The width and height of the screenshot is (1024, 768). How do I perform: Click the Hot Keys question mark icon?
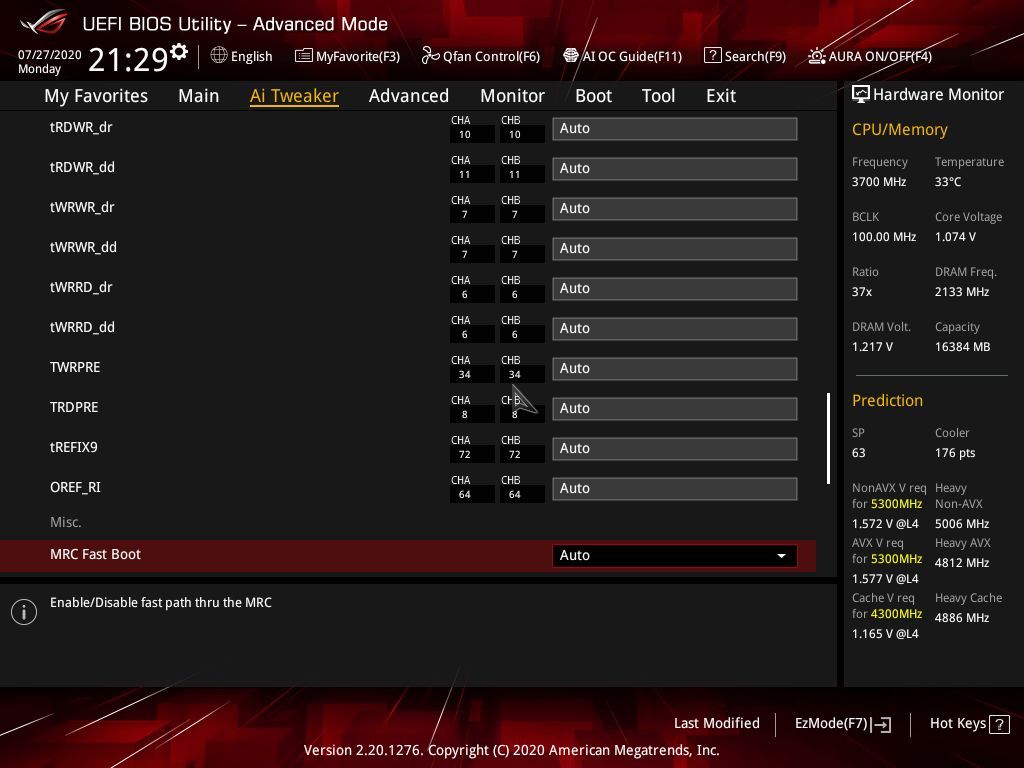point(999,724)
